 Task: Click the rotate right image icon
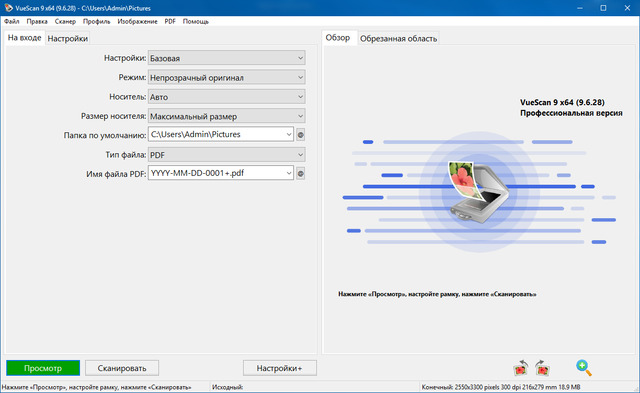click(x=542, y=368)
